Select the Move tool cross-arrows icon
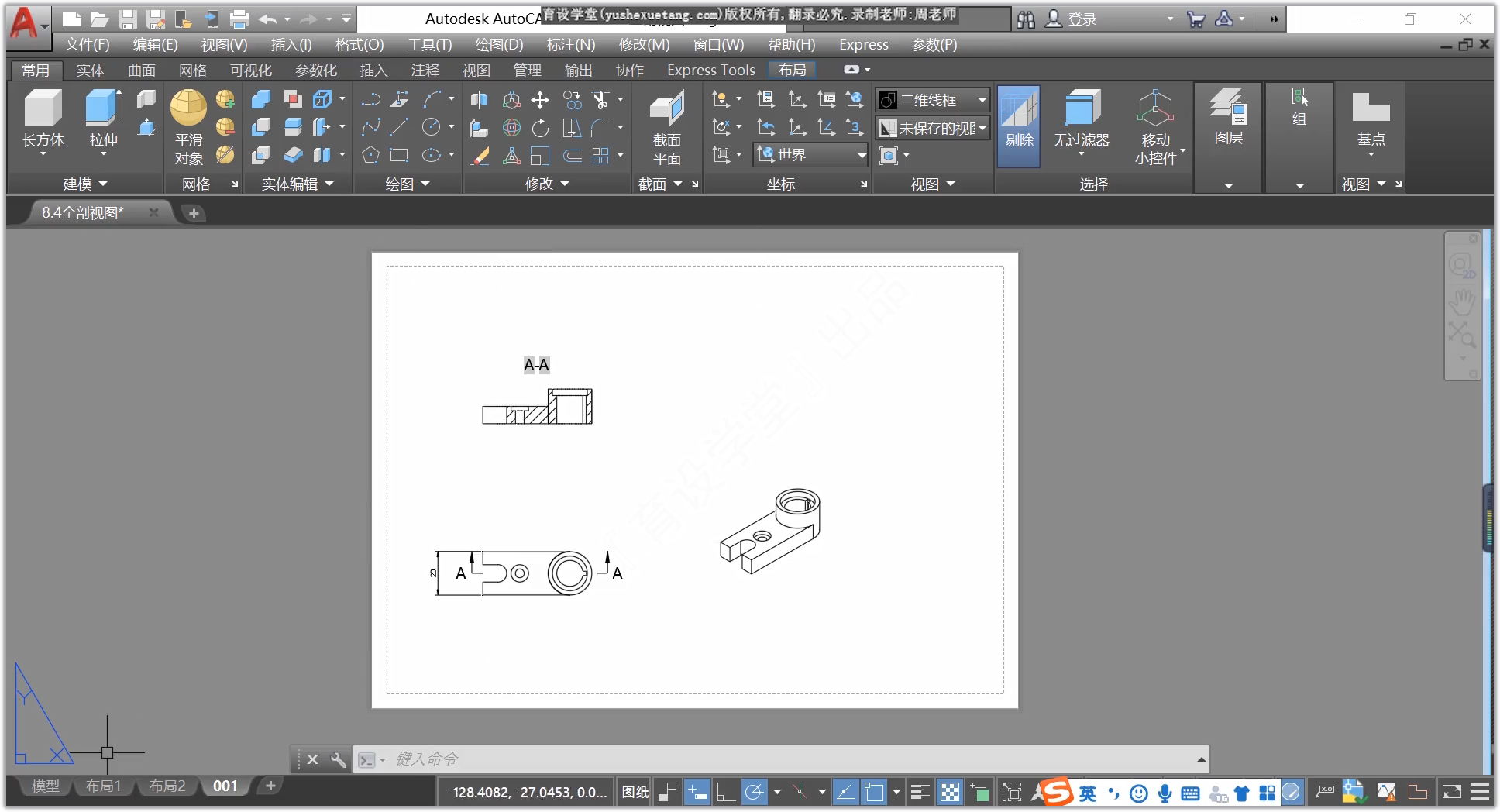The image size is (1500, 812). pyautogui.click(x=540, y=100)
